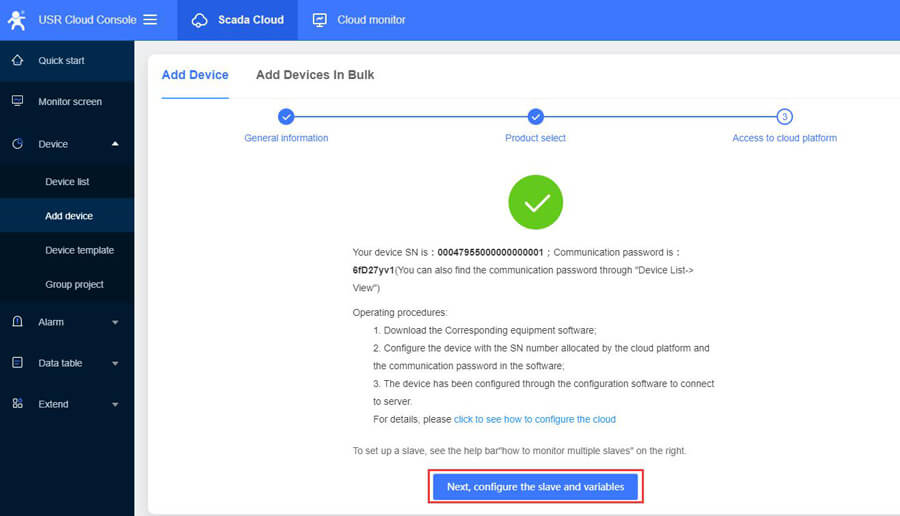Click the Alarm bell icon

coord(17,321)
